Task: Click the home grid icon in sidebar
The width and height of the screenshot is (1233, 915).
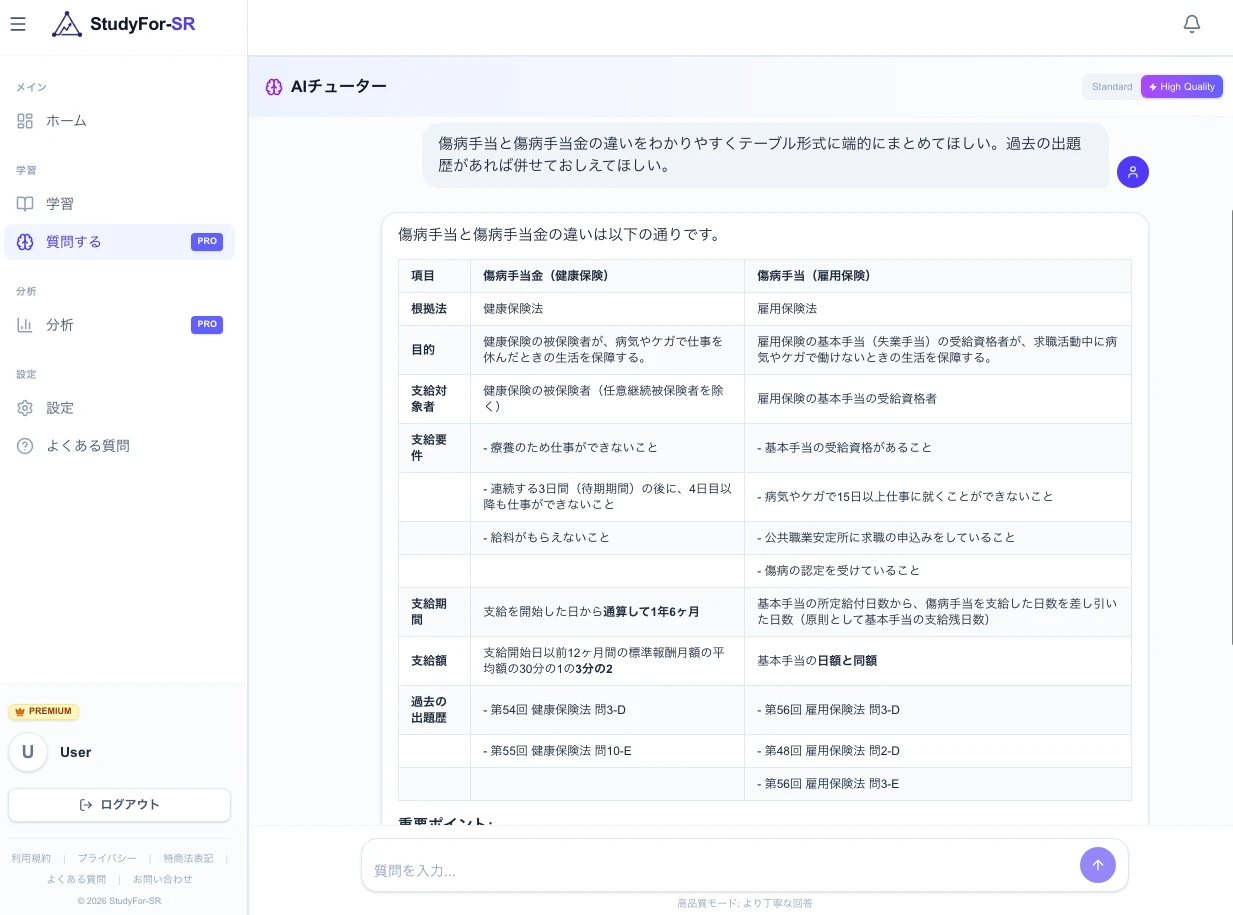Action: [x=25, y=121]
